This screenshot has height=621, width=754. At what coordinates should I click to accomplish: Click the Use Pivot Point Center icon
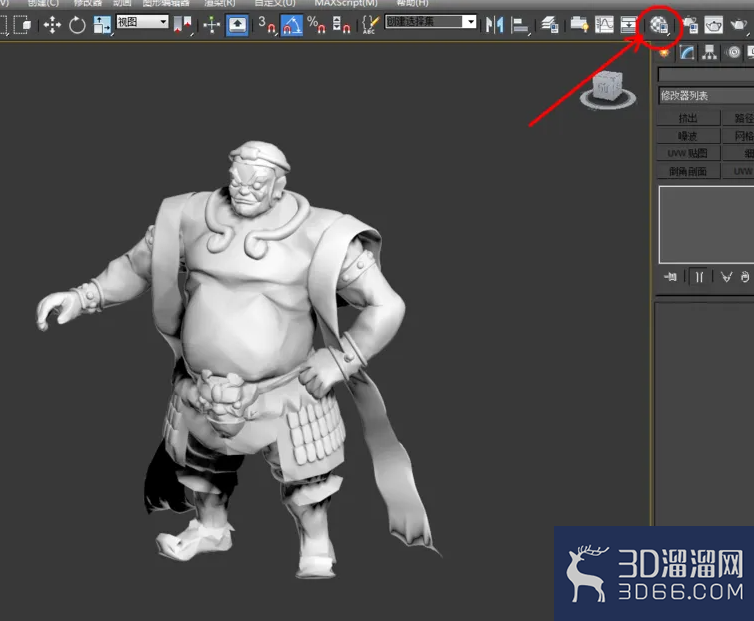183,25
